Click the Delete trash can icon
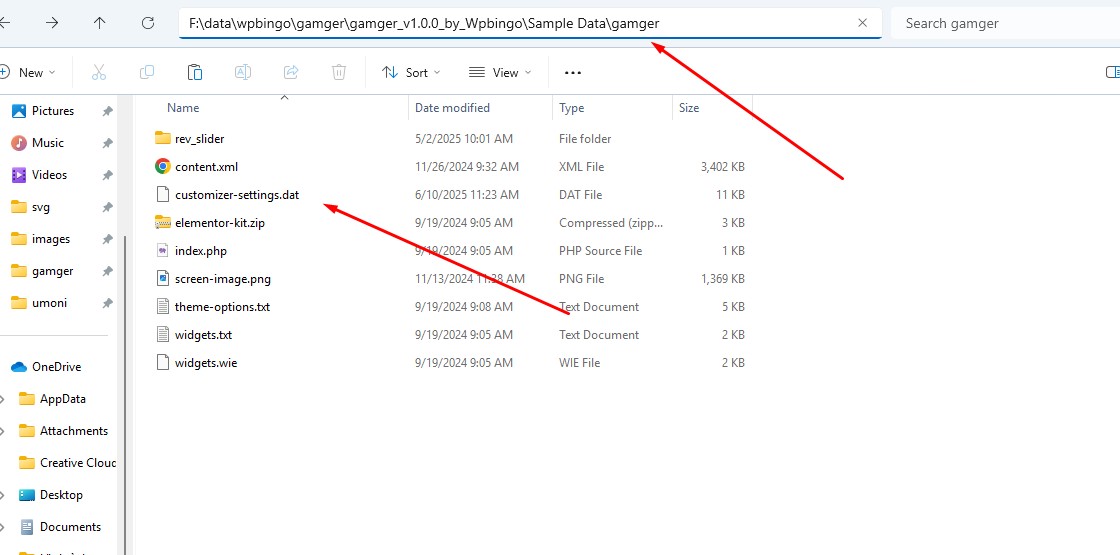1120x555 pixels. pos(339,72)
